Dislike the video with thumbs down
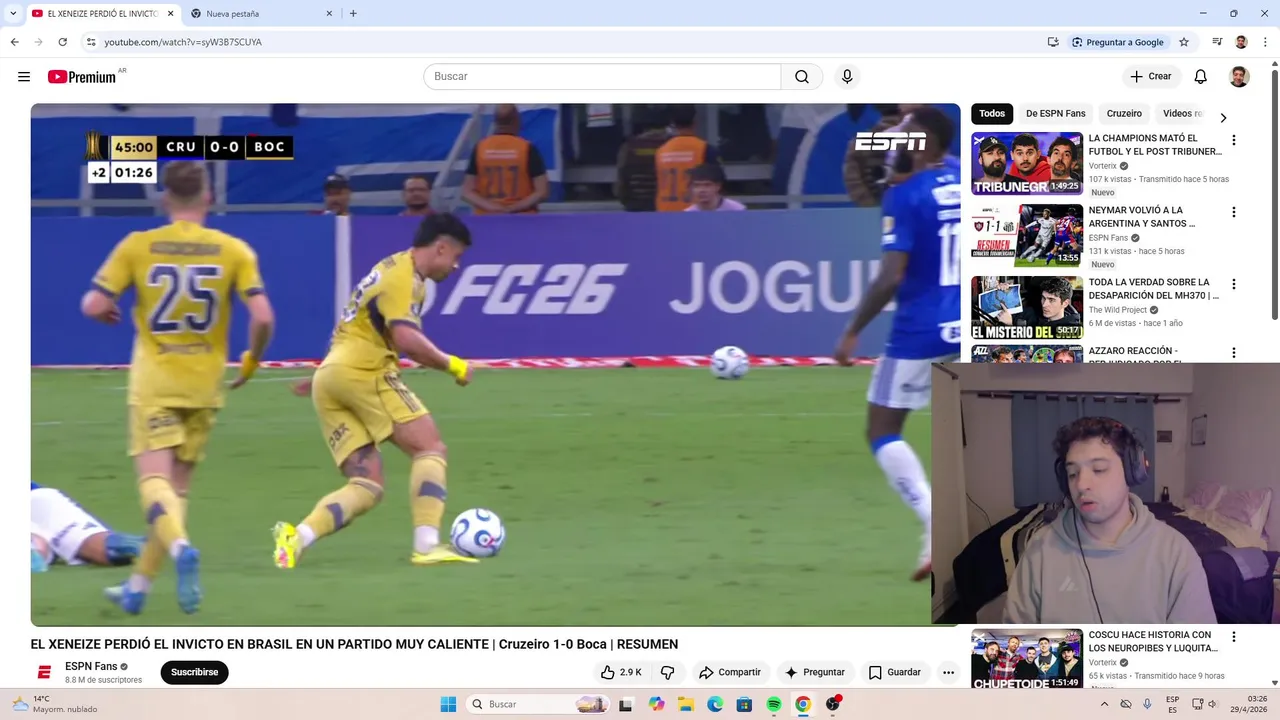 point(668,672)
